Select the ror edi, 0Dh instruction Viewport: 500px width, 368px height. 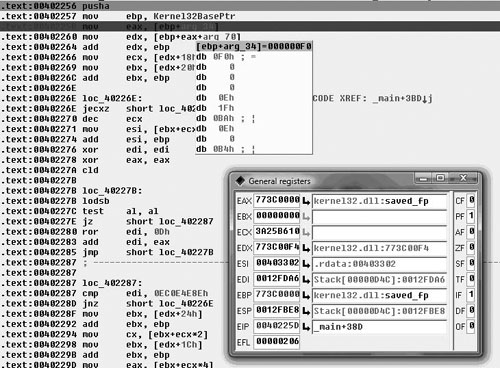coord(126,232)
